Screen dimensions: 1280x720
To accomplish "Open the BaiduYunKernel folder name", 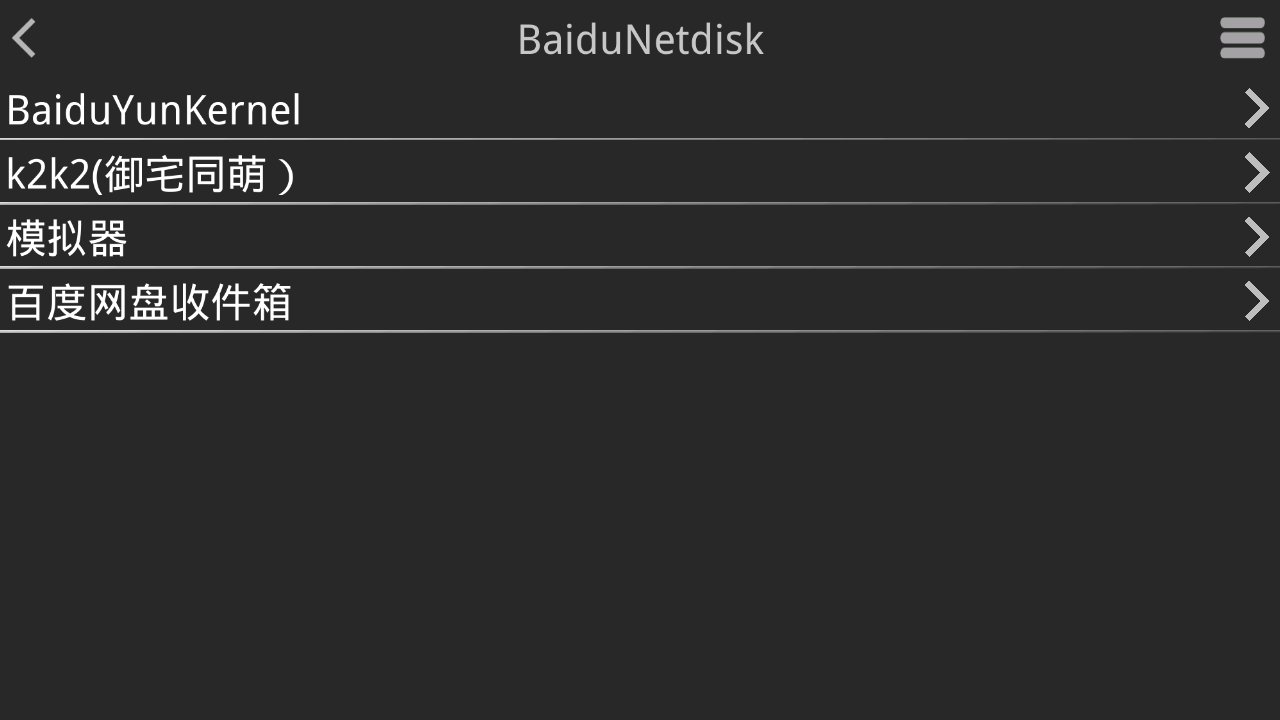I will click(x=154, y=110).
